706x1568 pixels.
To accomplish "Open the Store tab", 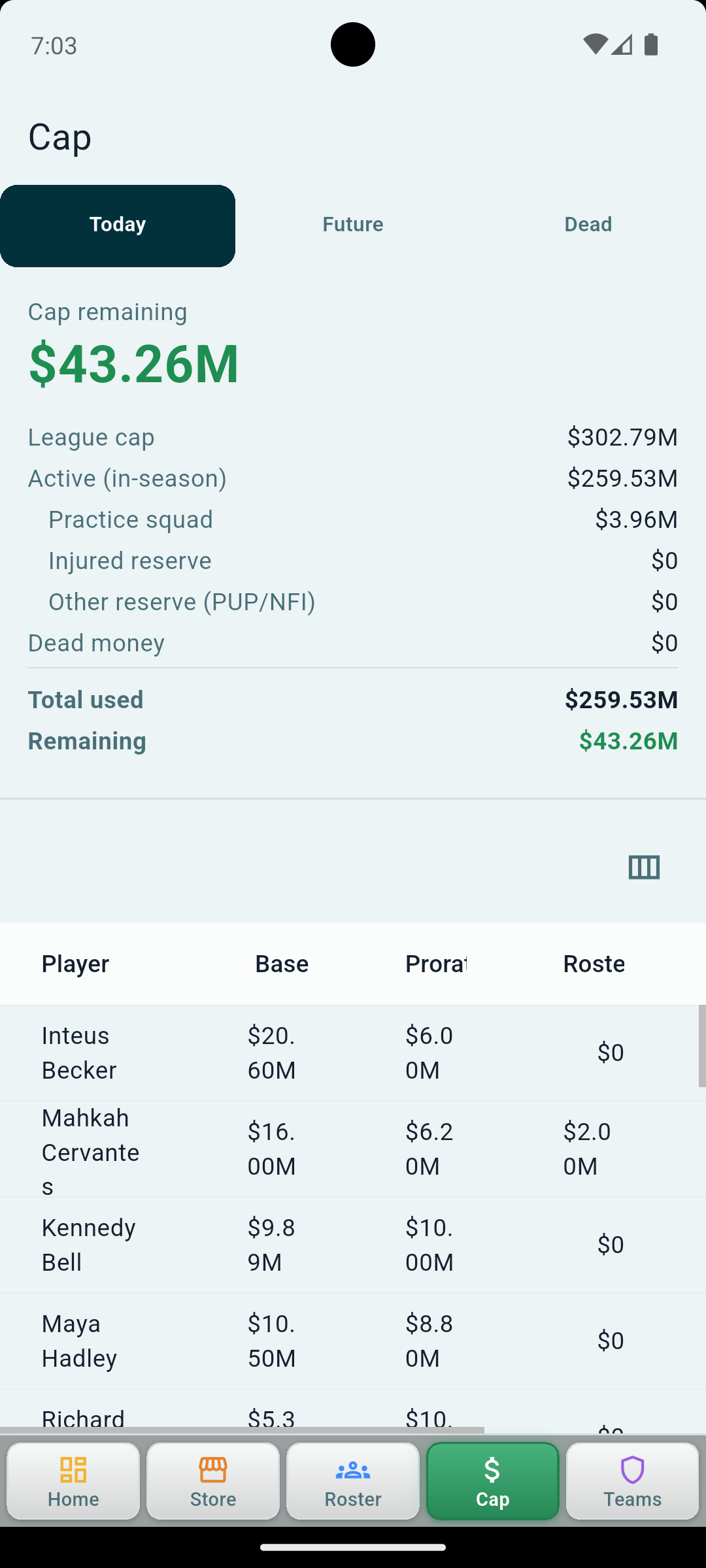I will click(x=213, y=1481).
